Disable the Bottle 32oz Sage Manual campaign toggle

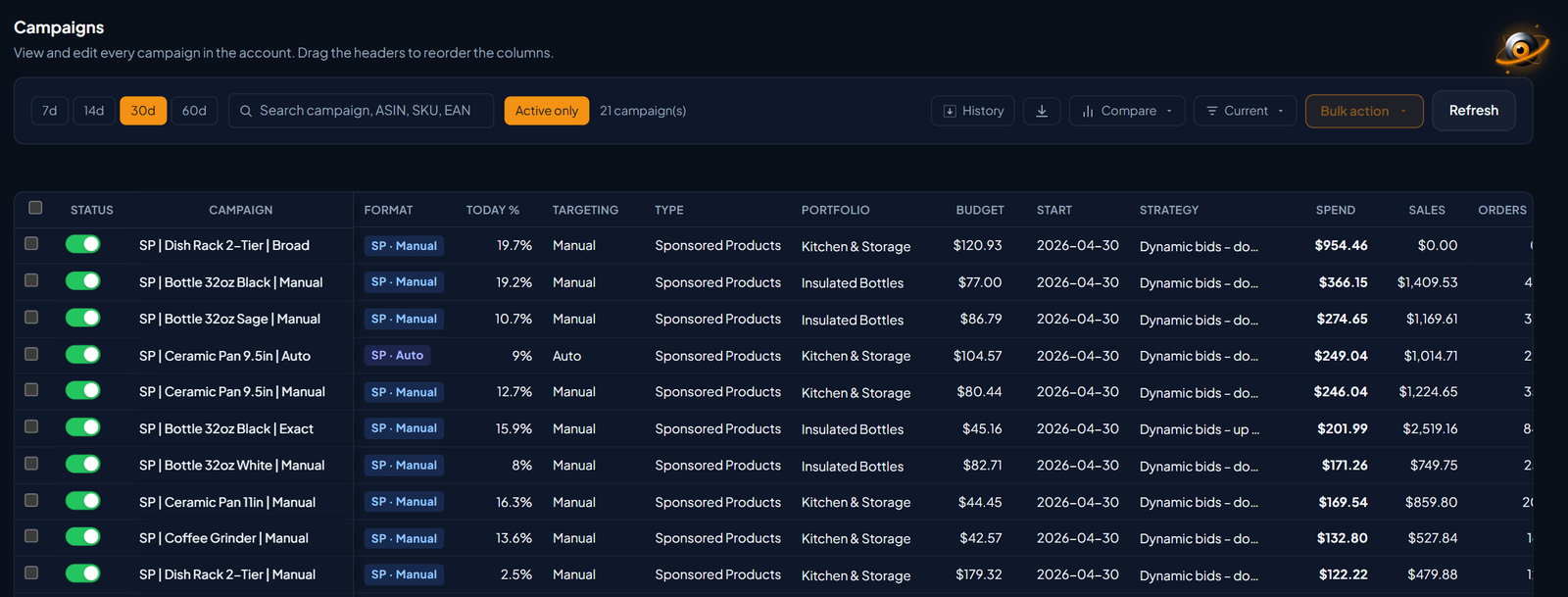(83, 318)
